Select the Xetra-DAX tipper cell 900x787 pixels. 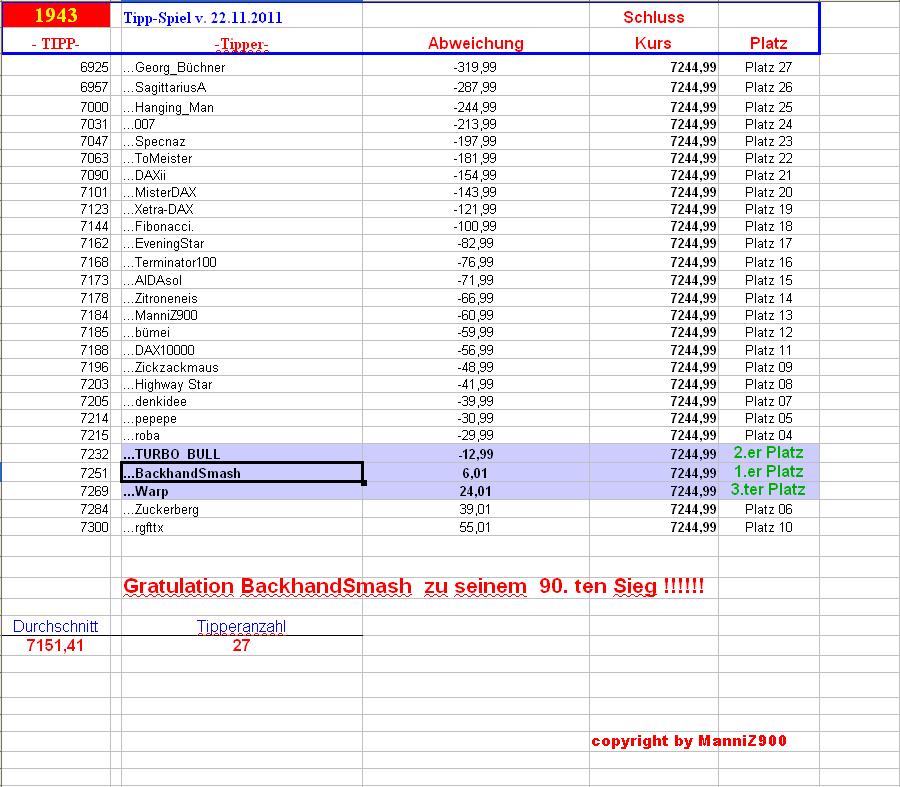242,210
